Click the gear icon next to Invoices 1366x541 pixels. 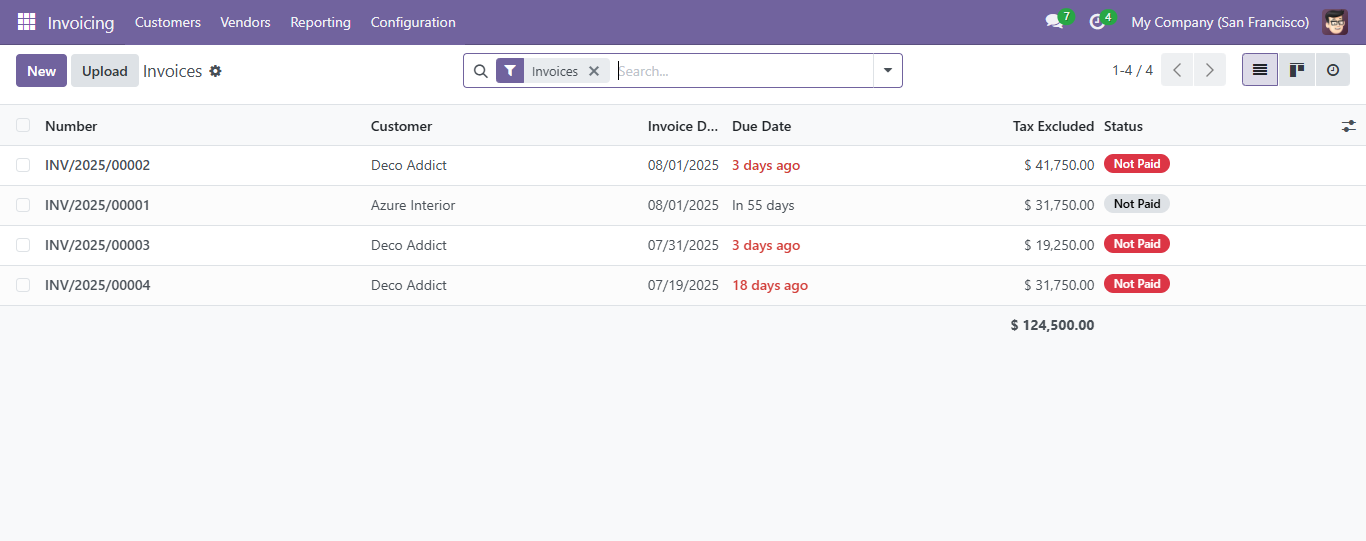pyautogui.click(x=215, y=71)
